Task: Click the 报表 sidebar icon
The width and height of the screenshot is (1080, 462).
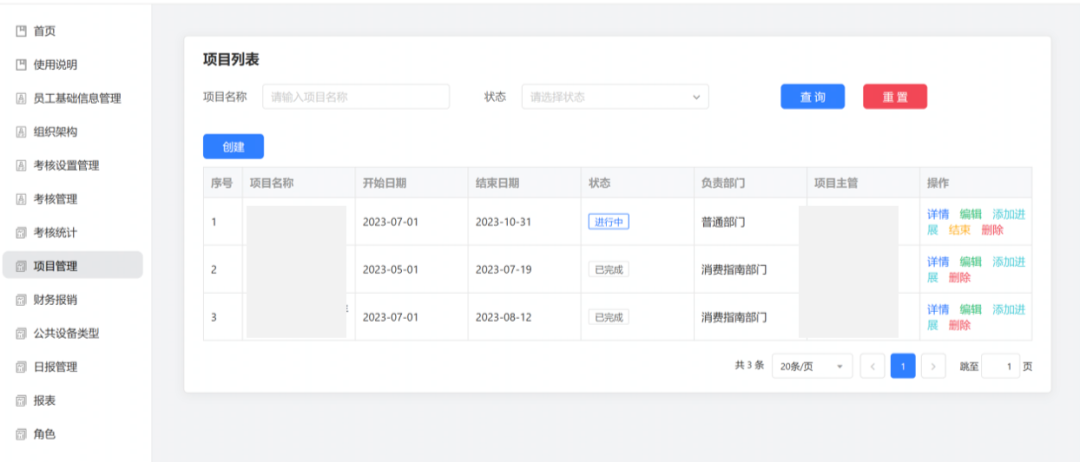Action: (x=21, y=400)
